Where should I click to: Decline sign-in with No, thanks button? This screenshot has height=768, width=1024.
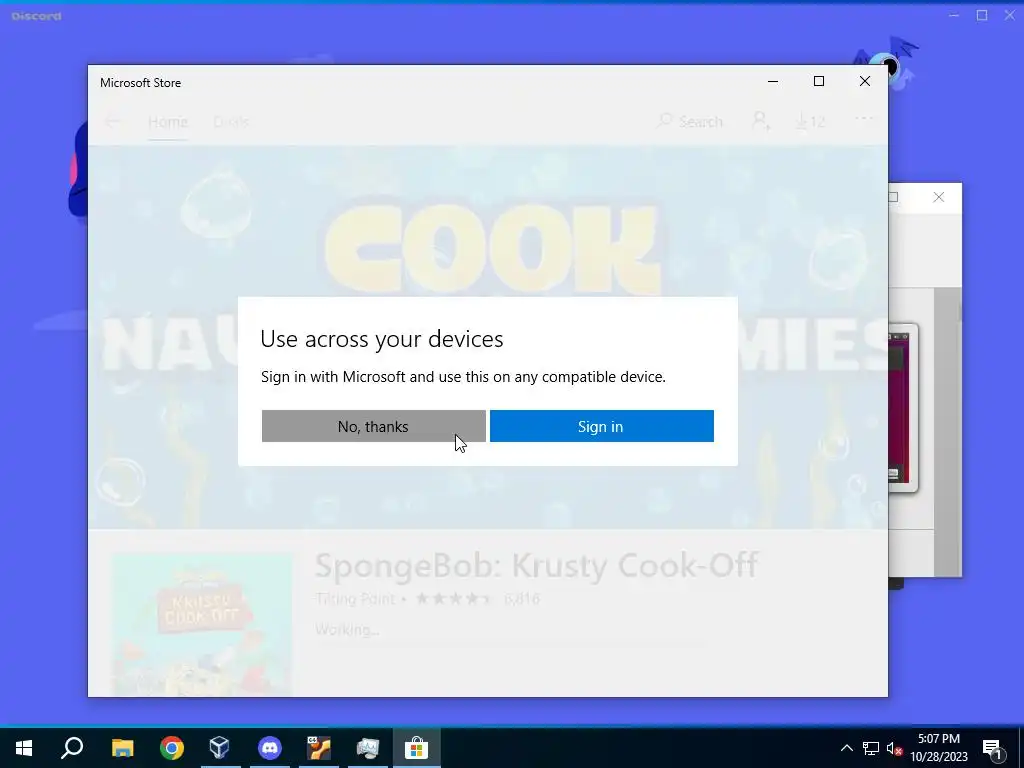(374, 426)
